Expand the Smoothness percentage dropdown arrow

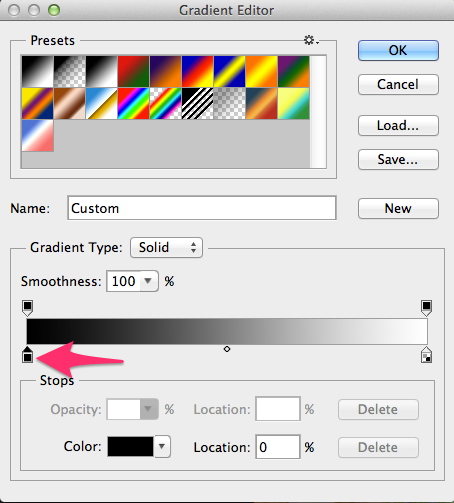coord(148,281)
